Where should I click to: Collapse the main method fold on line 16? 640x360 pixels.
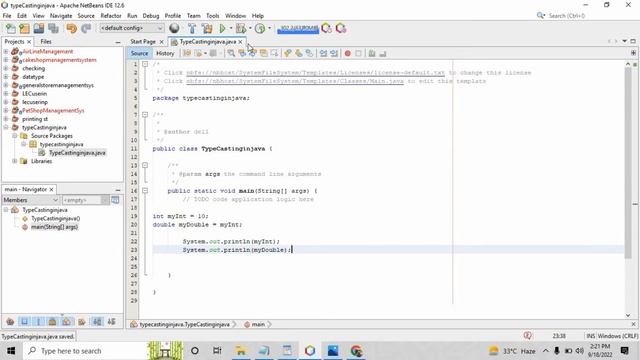145,191
